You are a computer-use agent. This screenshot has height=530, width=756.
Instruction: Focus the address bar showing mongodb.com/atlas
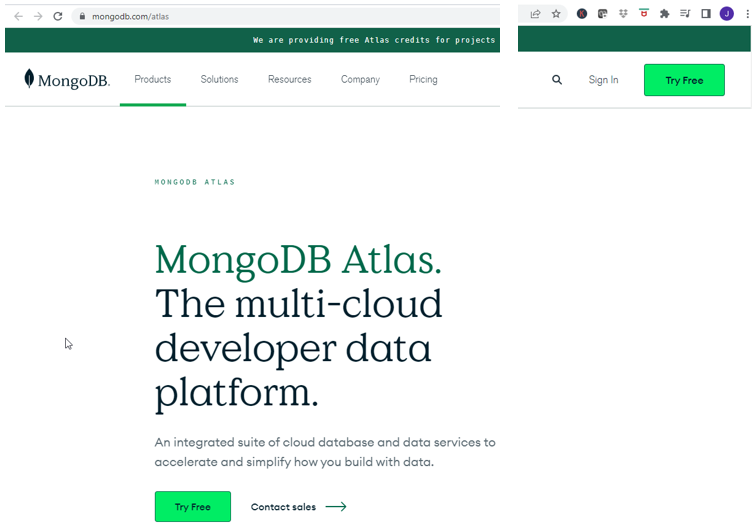coord(285,16)
